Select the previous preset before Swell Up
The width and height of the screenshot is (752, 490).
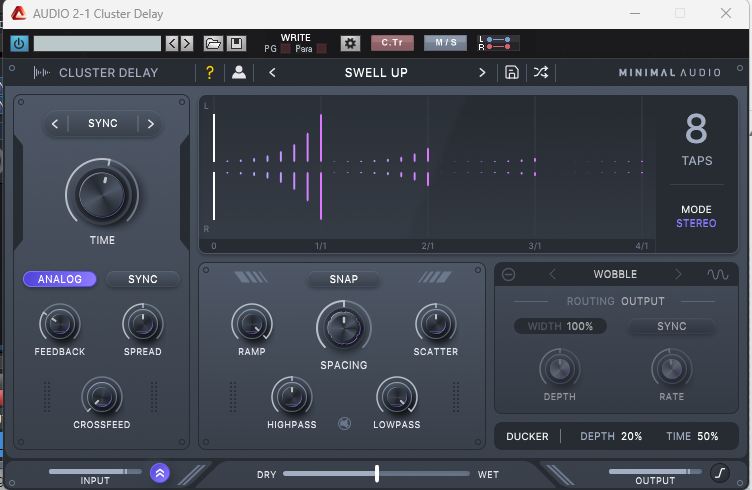pyautogui.click(x=272, y=73)
